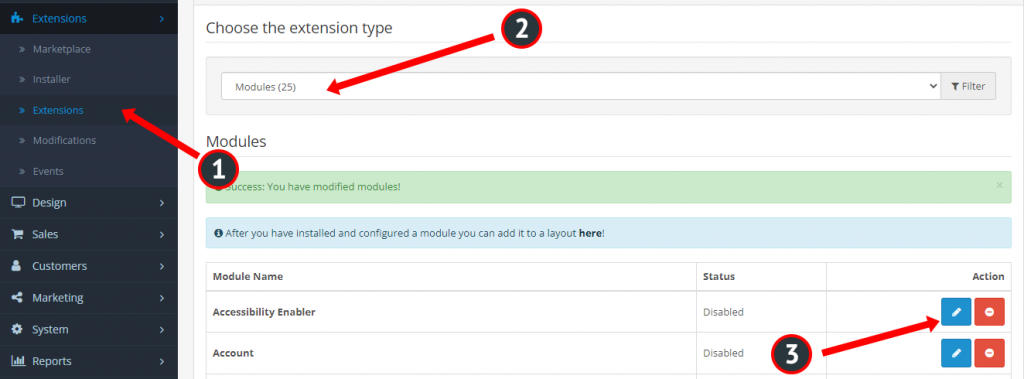Image resolution: width=1024 pixels, height=379 pixels.
Task: Expand the Design menu chevron
Action: pyautogui.click(x=161, y=203)
